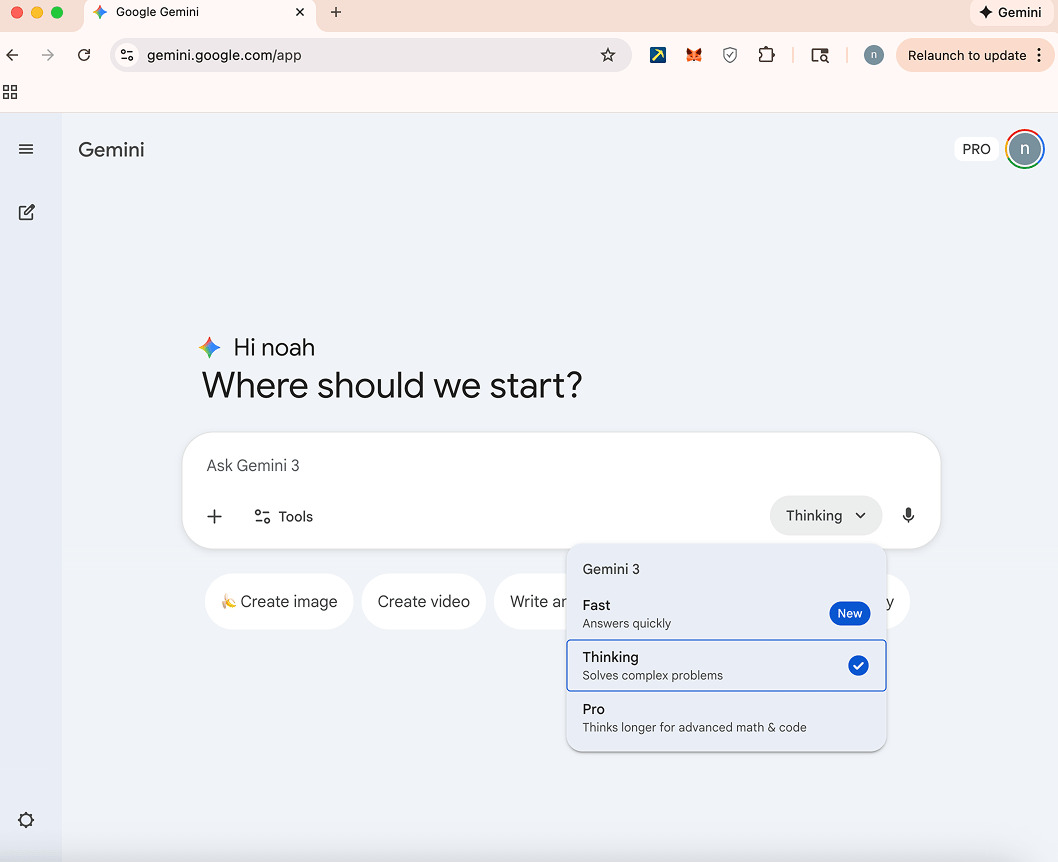Click the browser forward arrow
Image resolution: width=1058 pixels, height=862 pixels.
(48, 55)
